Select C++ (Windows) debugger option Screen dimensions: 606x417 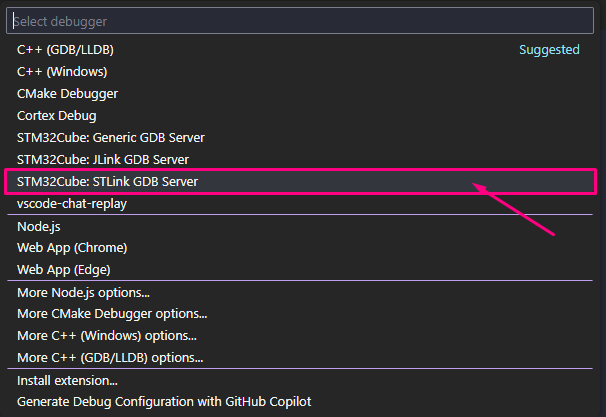pyautogui.click(x=62, y=71)
